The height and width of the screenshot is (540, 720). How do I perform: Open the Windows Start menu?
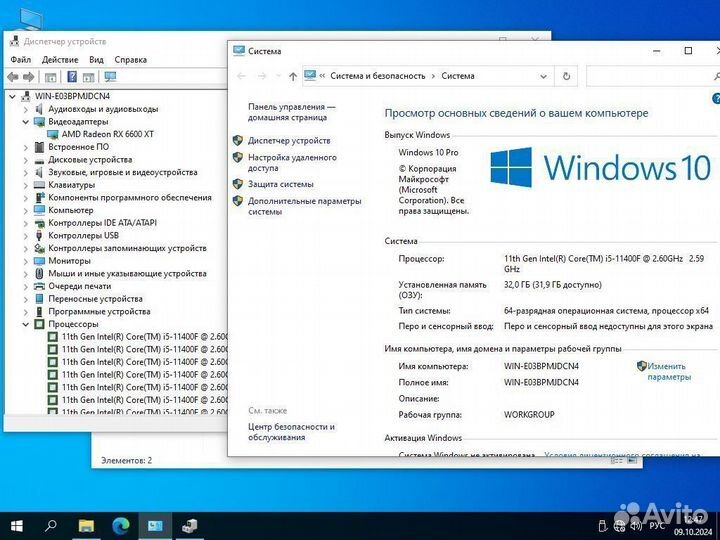point(17,526)
